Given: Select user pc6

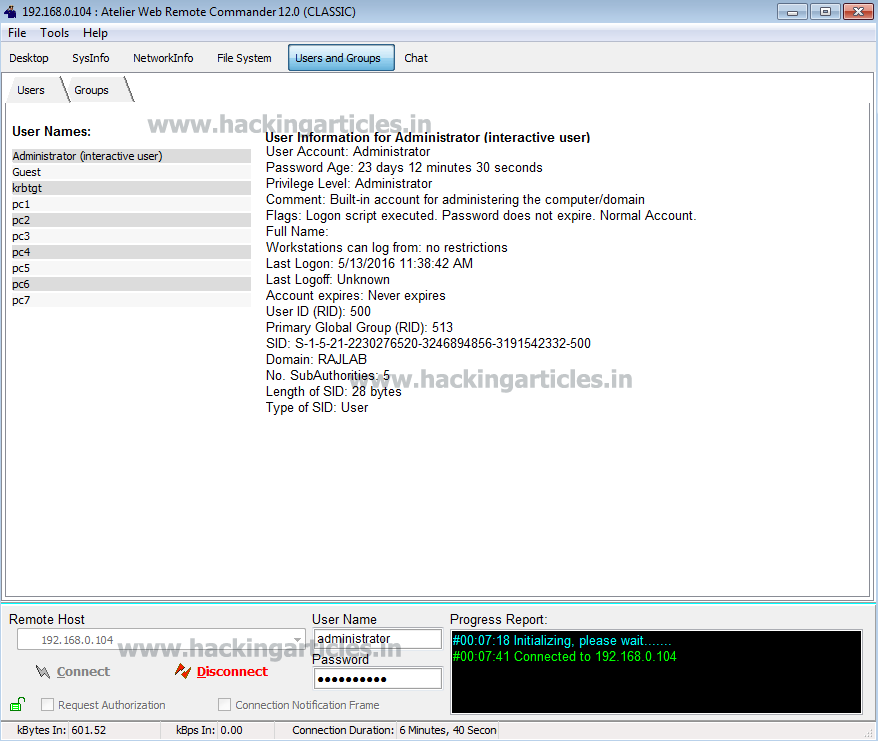Looking at the screenshot, I should [x=131, y=284].
